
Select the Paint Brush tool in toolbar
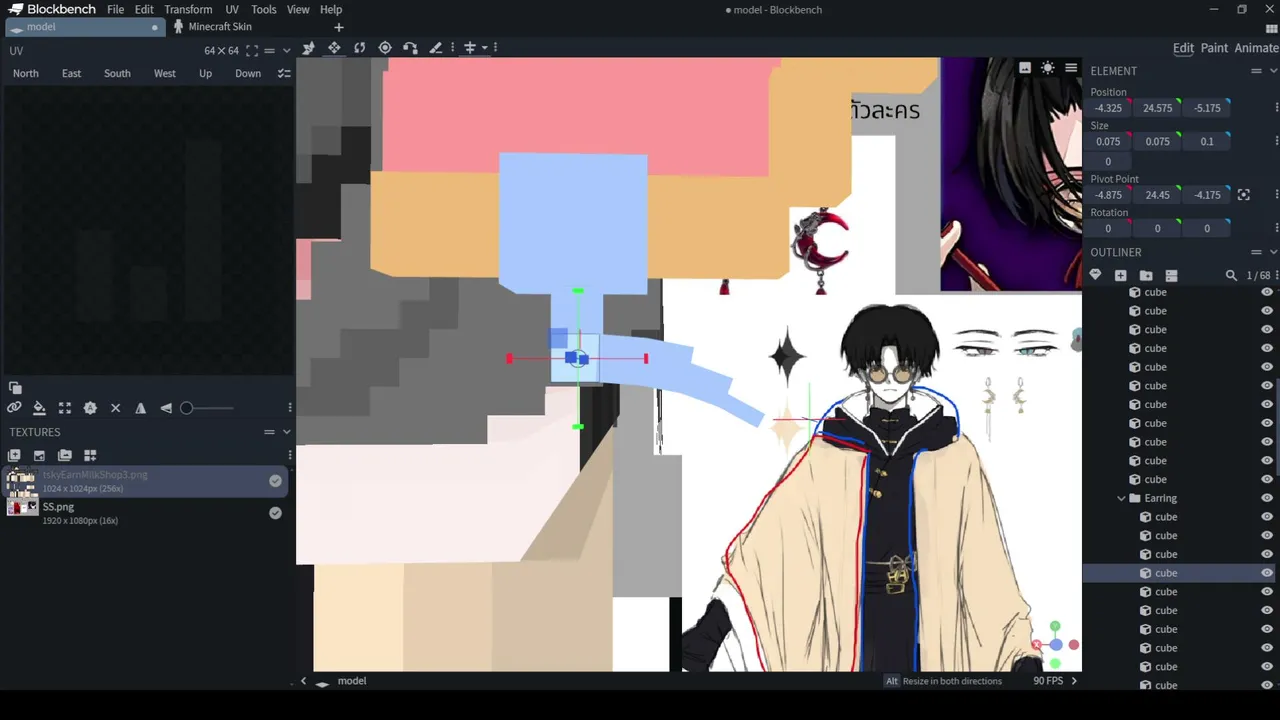click(x=435, y=47)
